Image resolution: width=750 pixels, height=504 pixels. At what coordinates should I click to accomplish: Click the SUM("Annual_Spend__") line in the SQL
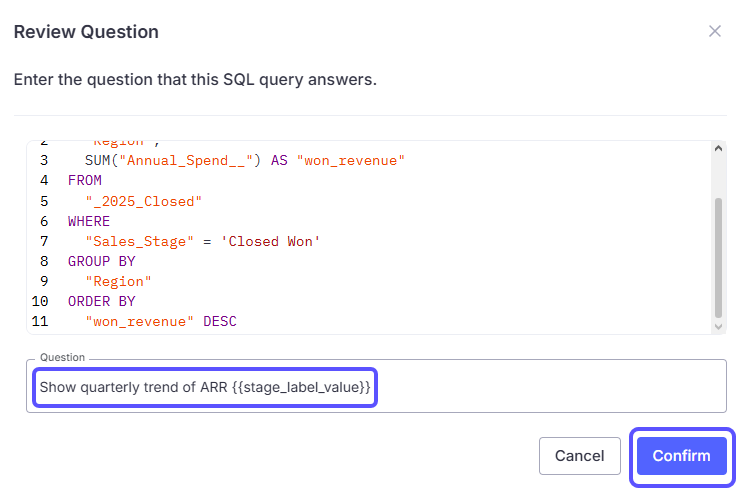(245, 160)
